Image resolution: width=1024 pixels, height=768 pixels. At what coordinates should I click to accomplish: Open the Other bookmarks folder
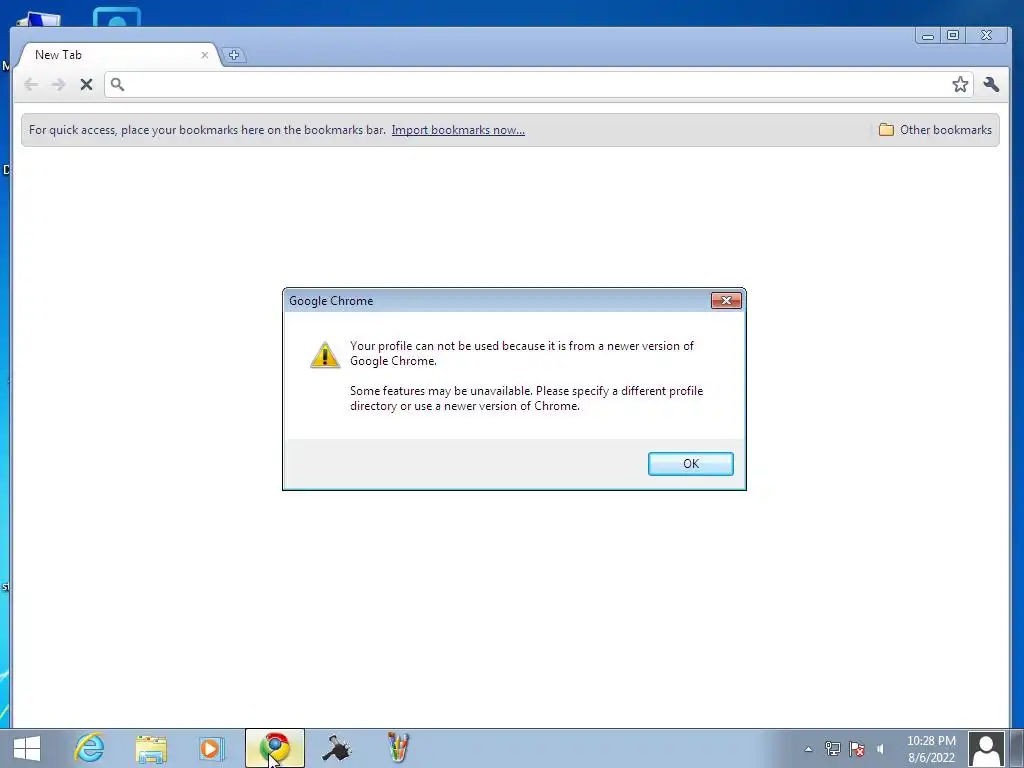pyautogui.click(x=935, y=130)
